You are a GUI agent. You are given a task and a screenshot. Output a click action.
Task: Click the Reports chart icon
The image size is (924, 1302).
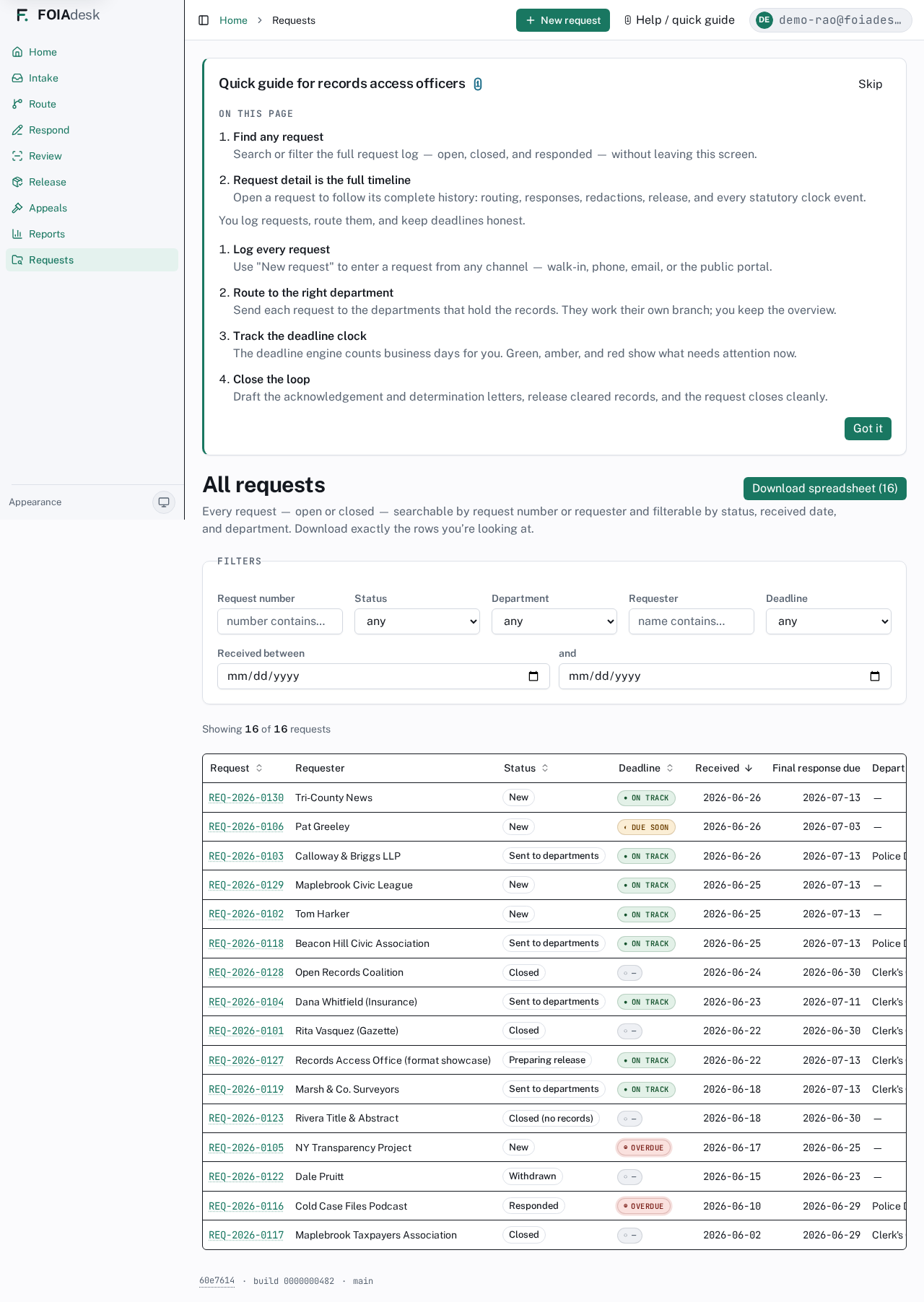point(17,234)
